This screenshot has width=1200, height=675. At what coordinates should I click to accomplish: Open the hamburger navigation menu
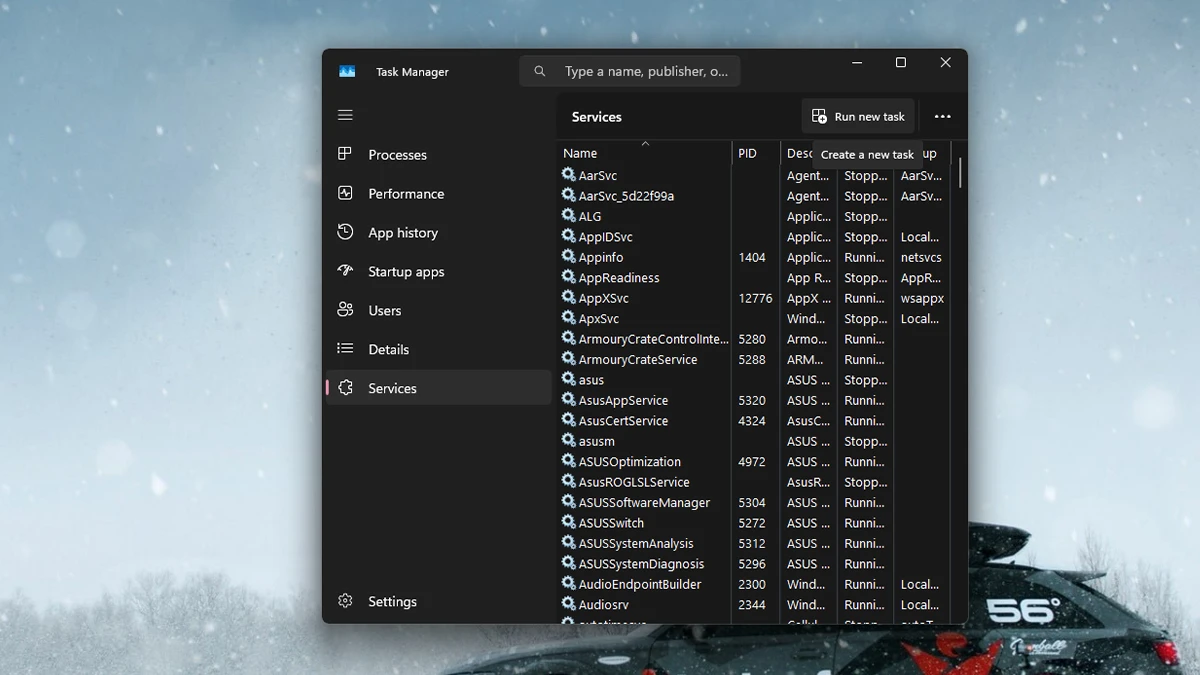point(345,115)
